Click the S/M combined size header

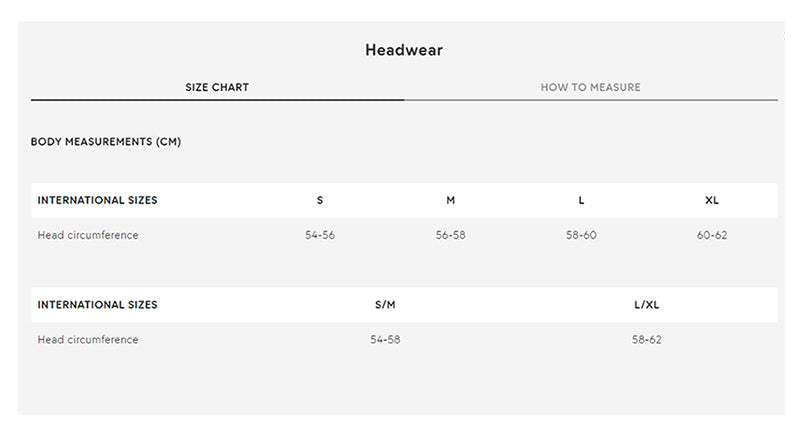point(385,305)
